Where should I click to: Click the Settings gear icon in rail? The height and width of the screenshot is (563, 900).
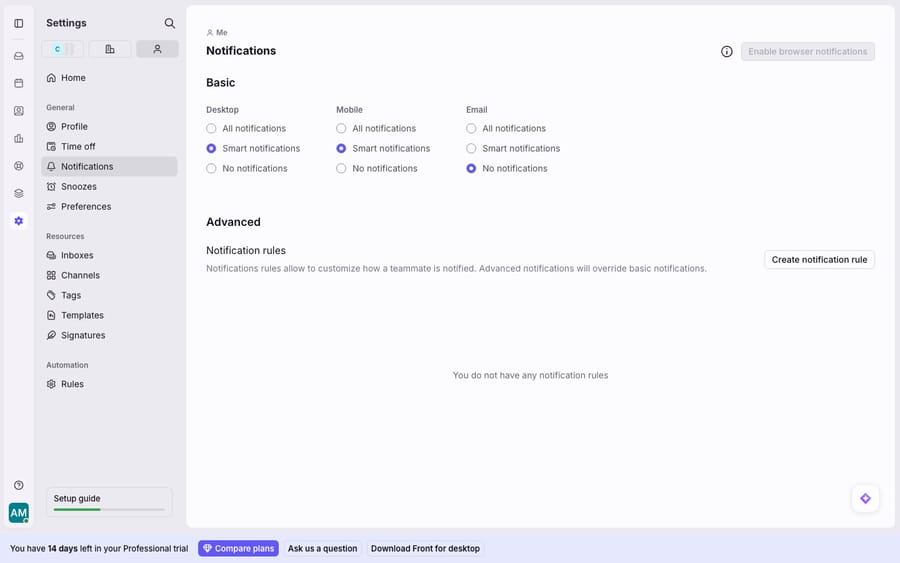18,221
